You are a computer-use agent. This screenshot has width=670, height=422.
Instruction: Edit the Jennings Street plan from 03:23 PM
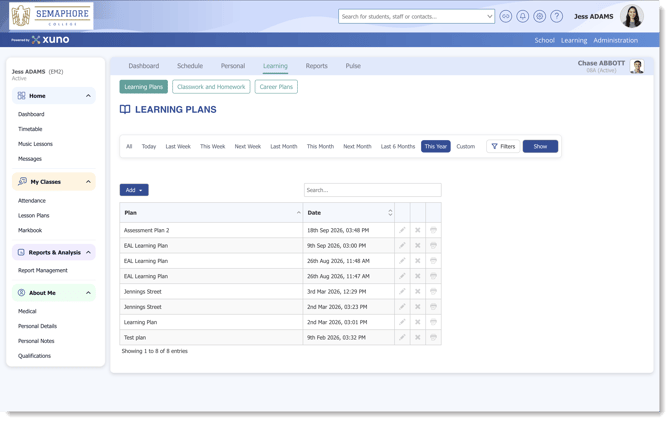coord(402,307)
